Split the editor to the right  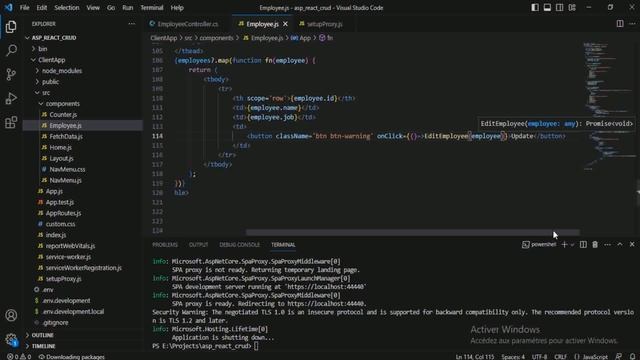620,24
